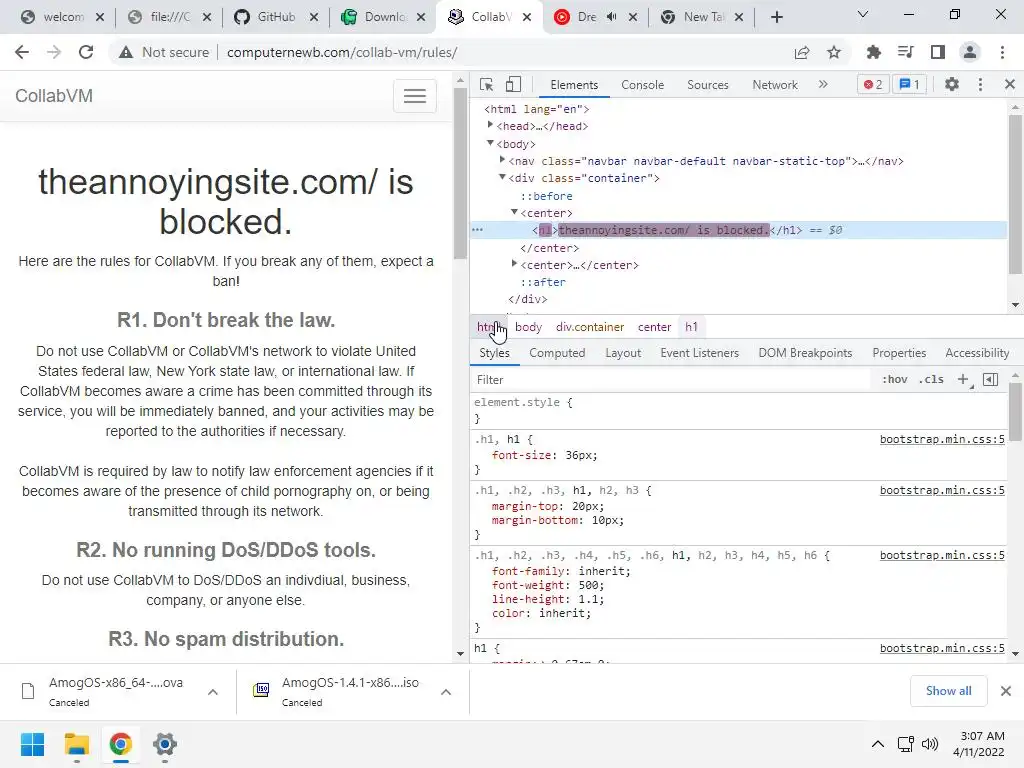Select the center breadcrumb
1024x768 pixels.
654,327
